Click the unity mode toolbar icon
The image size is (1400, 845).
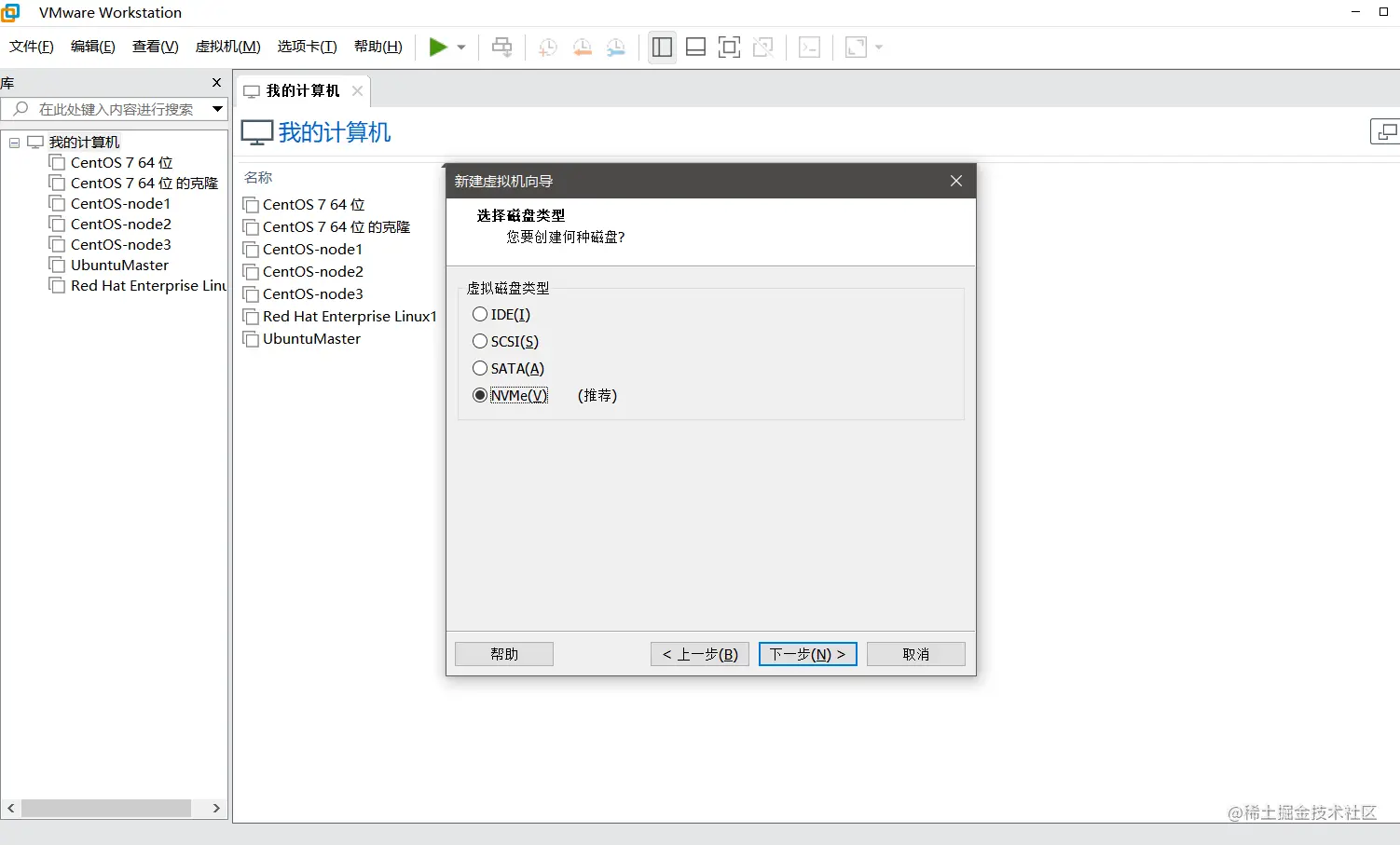tap(763, 47)
